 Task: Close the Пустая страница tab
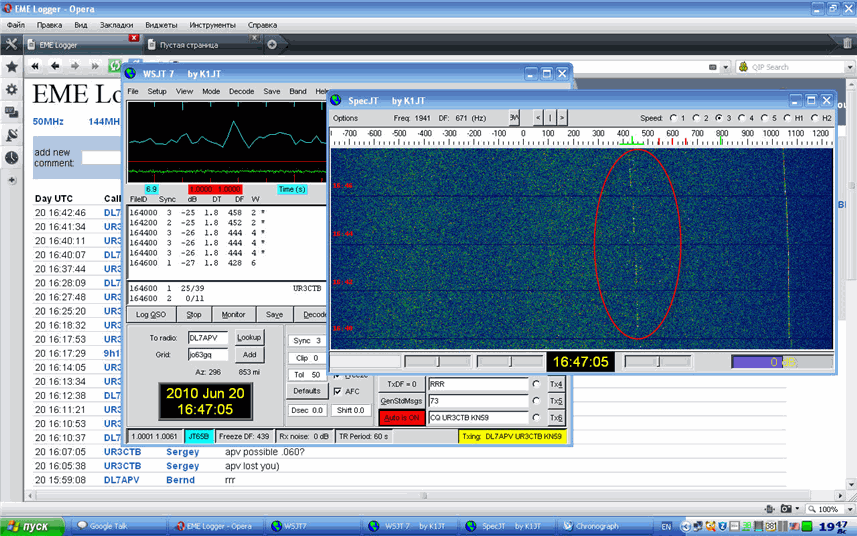click(254, 38)
